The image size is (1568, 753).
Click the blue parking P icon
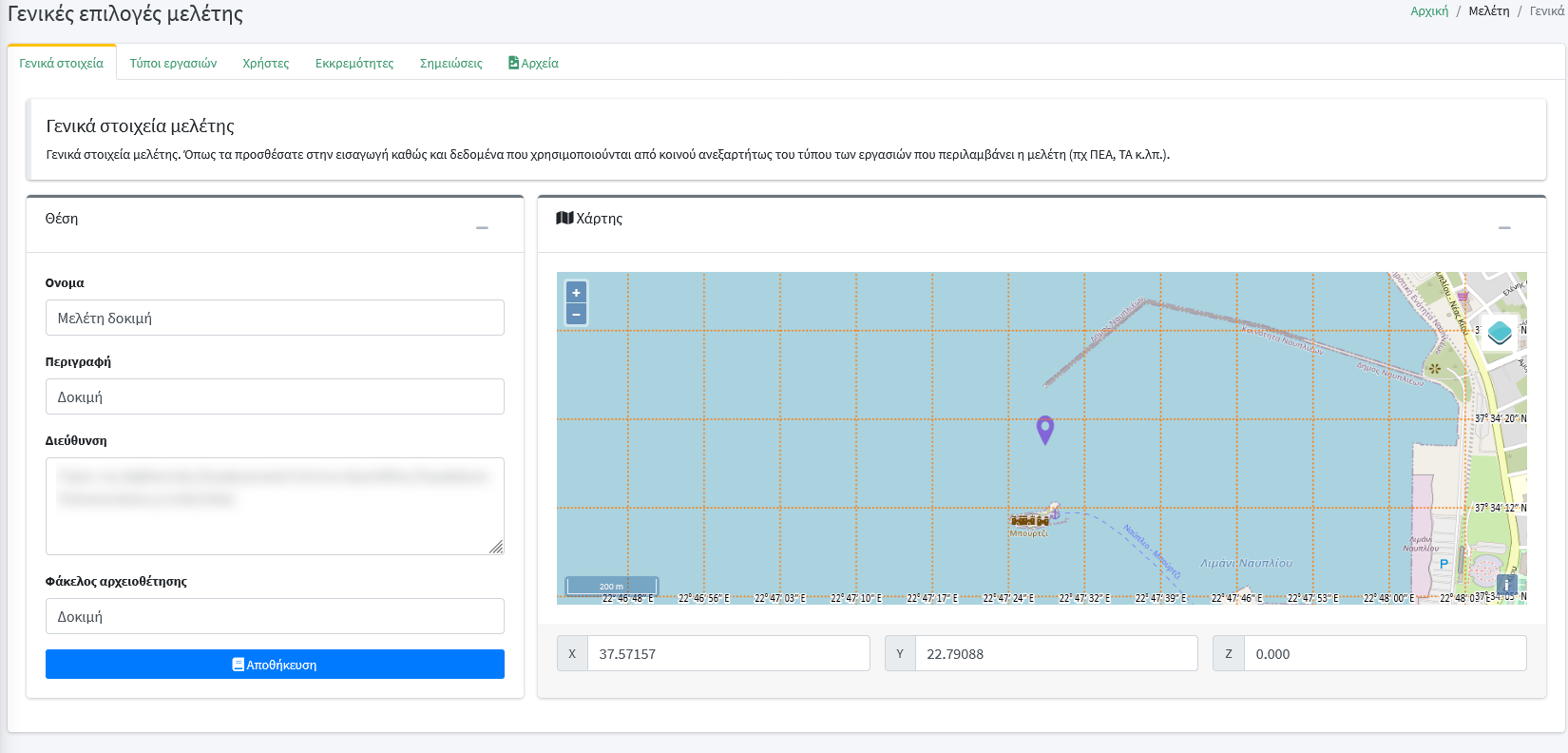pyautogui.click(x=1444, y=564)
